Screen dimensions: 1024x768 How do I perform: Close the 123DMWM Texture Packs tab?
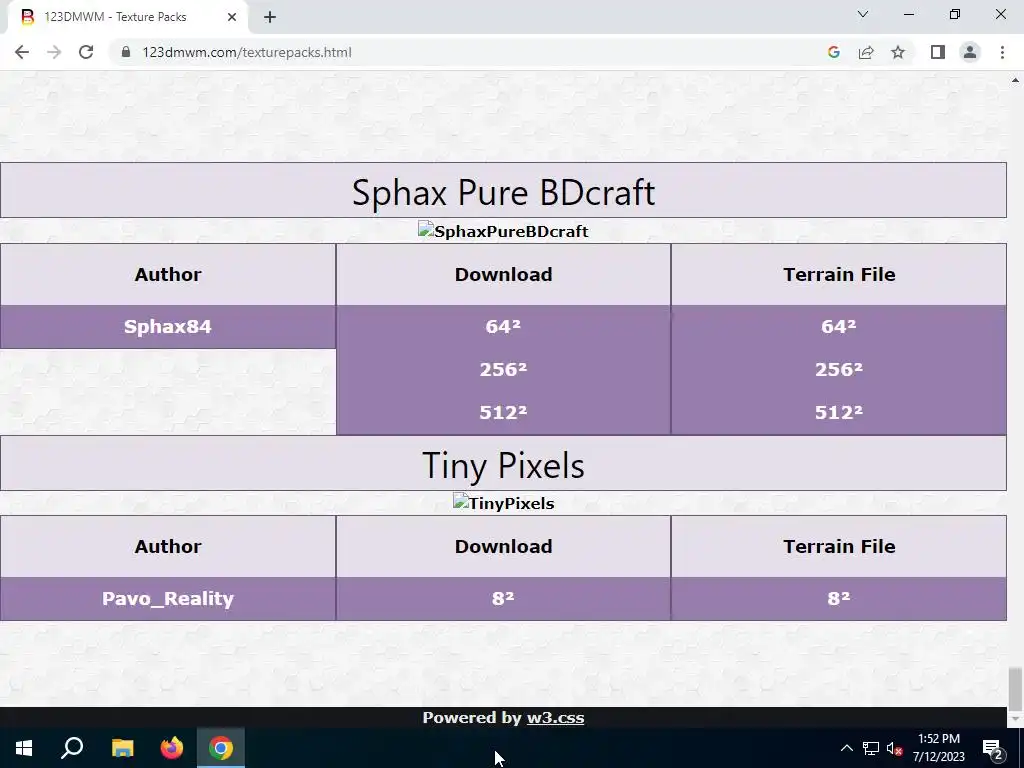[232, 17]
